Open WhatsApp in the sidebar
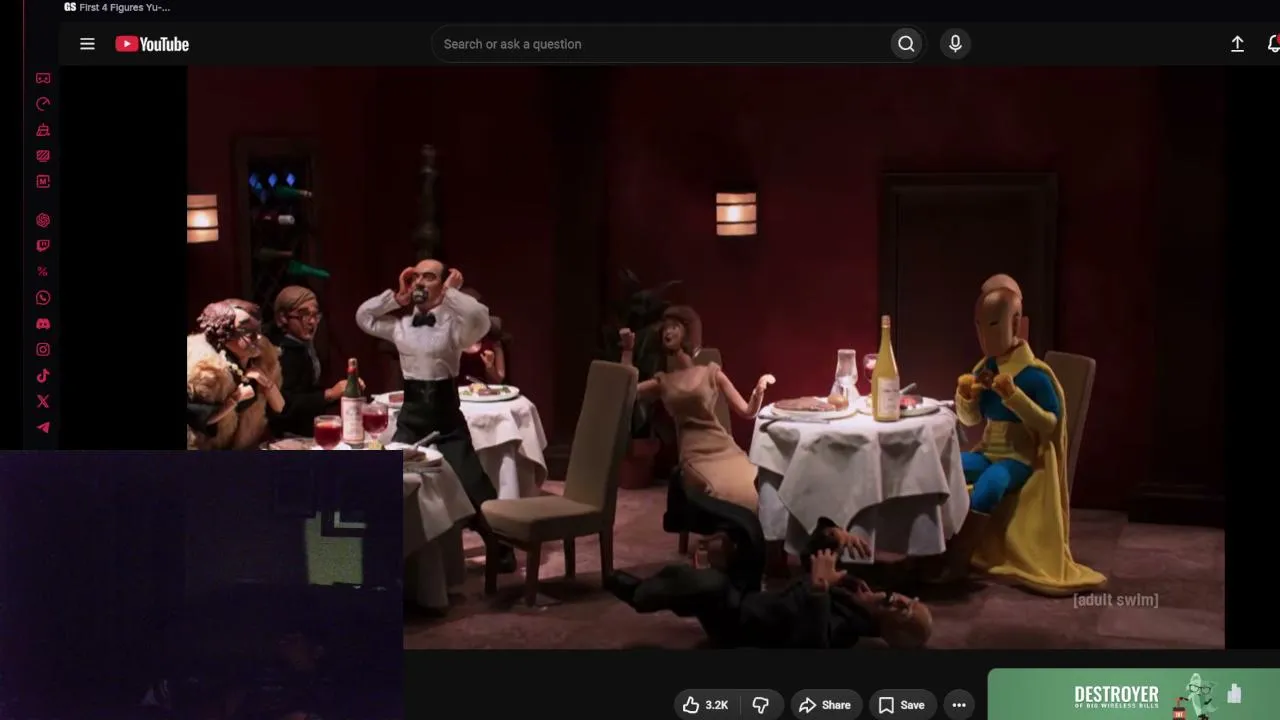1280x720 pixels. click(43, 298)
